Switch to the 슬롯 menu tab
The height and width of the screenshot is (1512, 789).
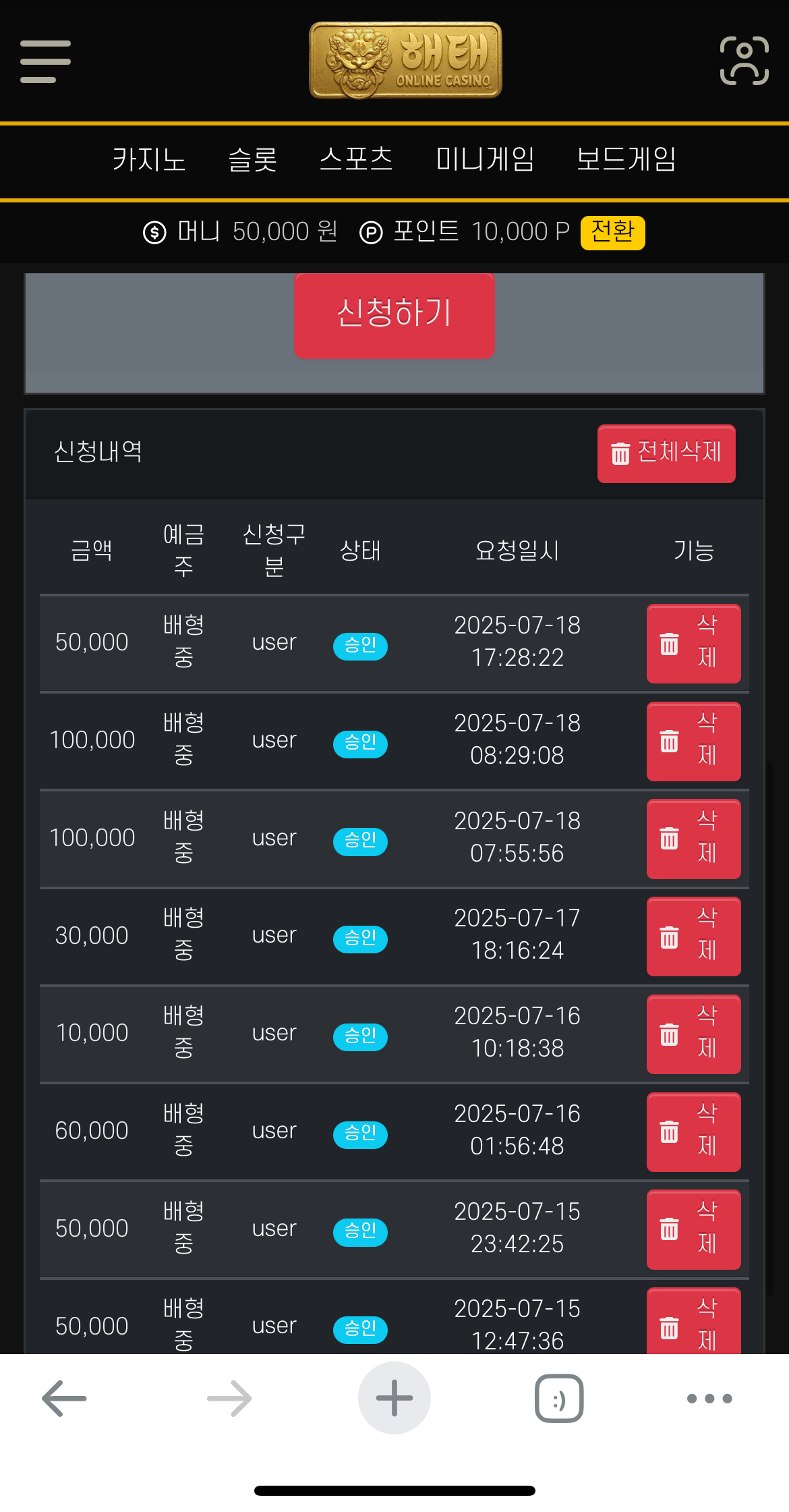pos(253,160)
